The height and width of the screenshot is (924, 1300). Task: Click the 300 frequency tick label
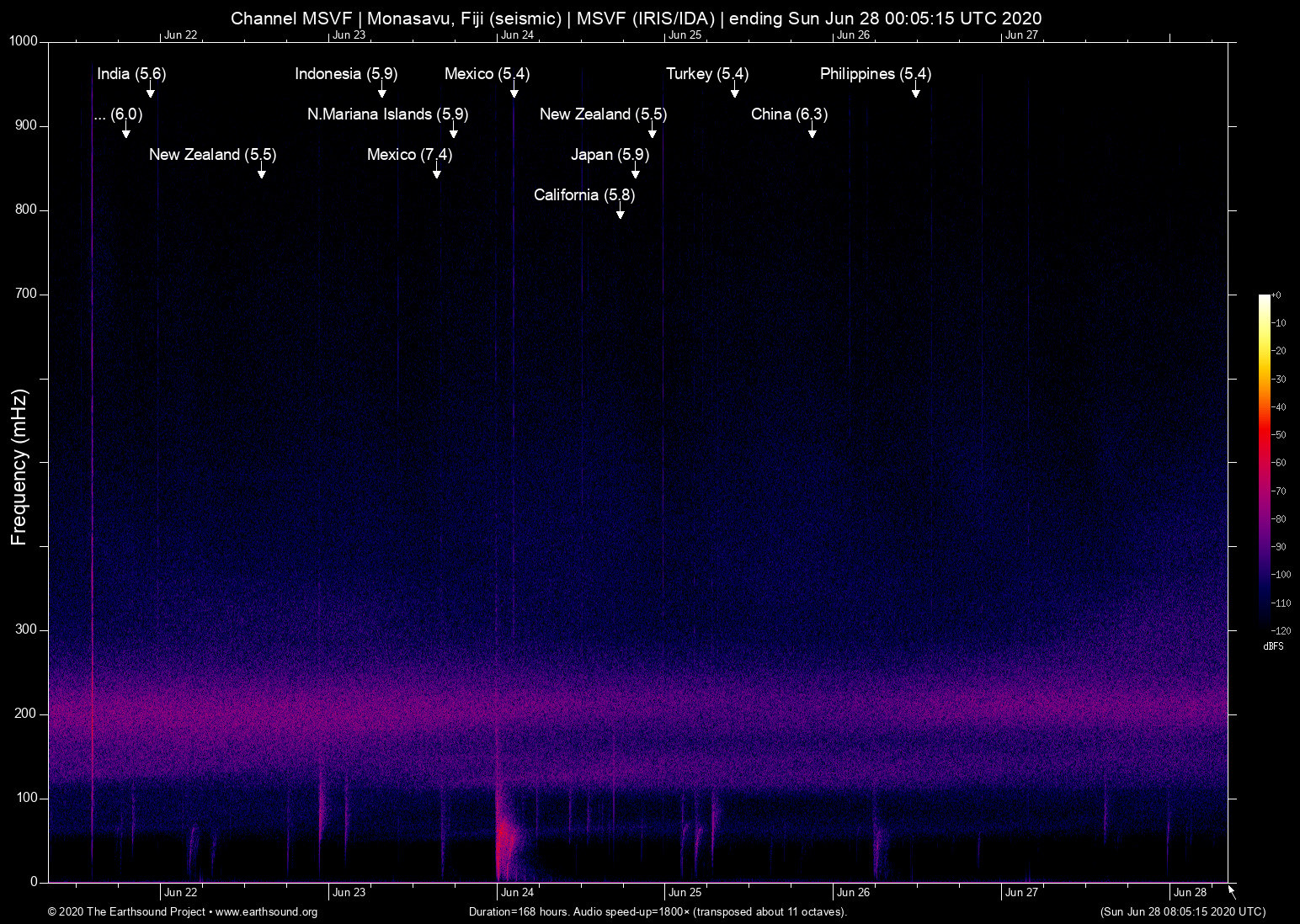point(27,629)
